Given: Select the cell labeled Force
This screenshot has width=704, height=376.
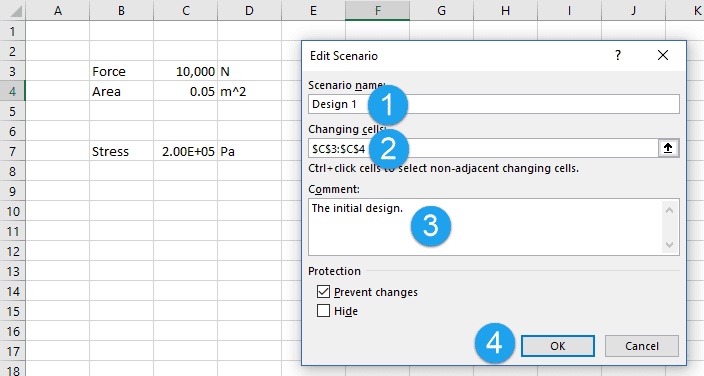Looking at the screenshot, I should (121, 71).
